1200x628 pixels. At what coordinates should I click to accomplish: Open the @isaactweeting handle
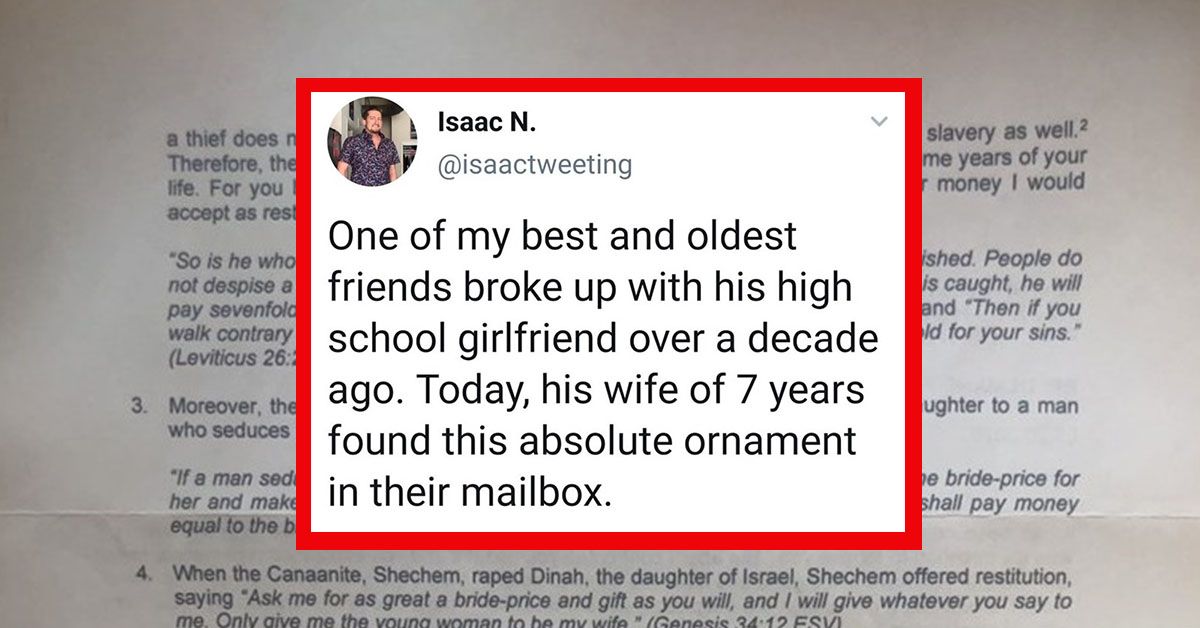click(534, 163)
